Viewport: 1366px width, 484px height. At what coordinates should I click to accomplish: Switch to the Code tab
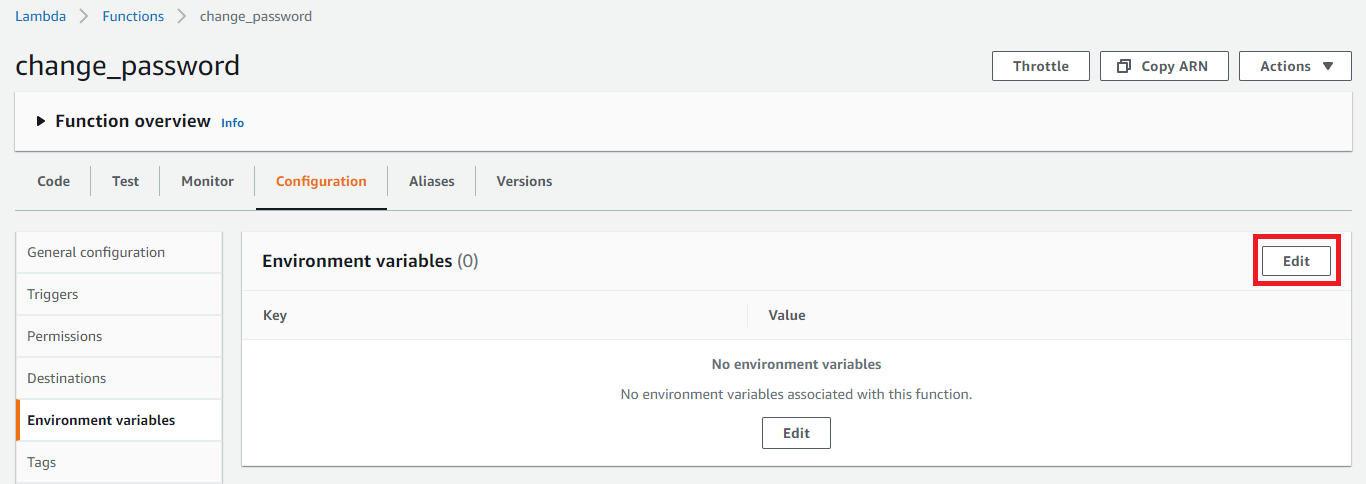(x=54, y=181)
